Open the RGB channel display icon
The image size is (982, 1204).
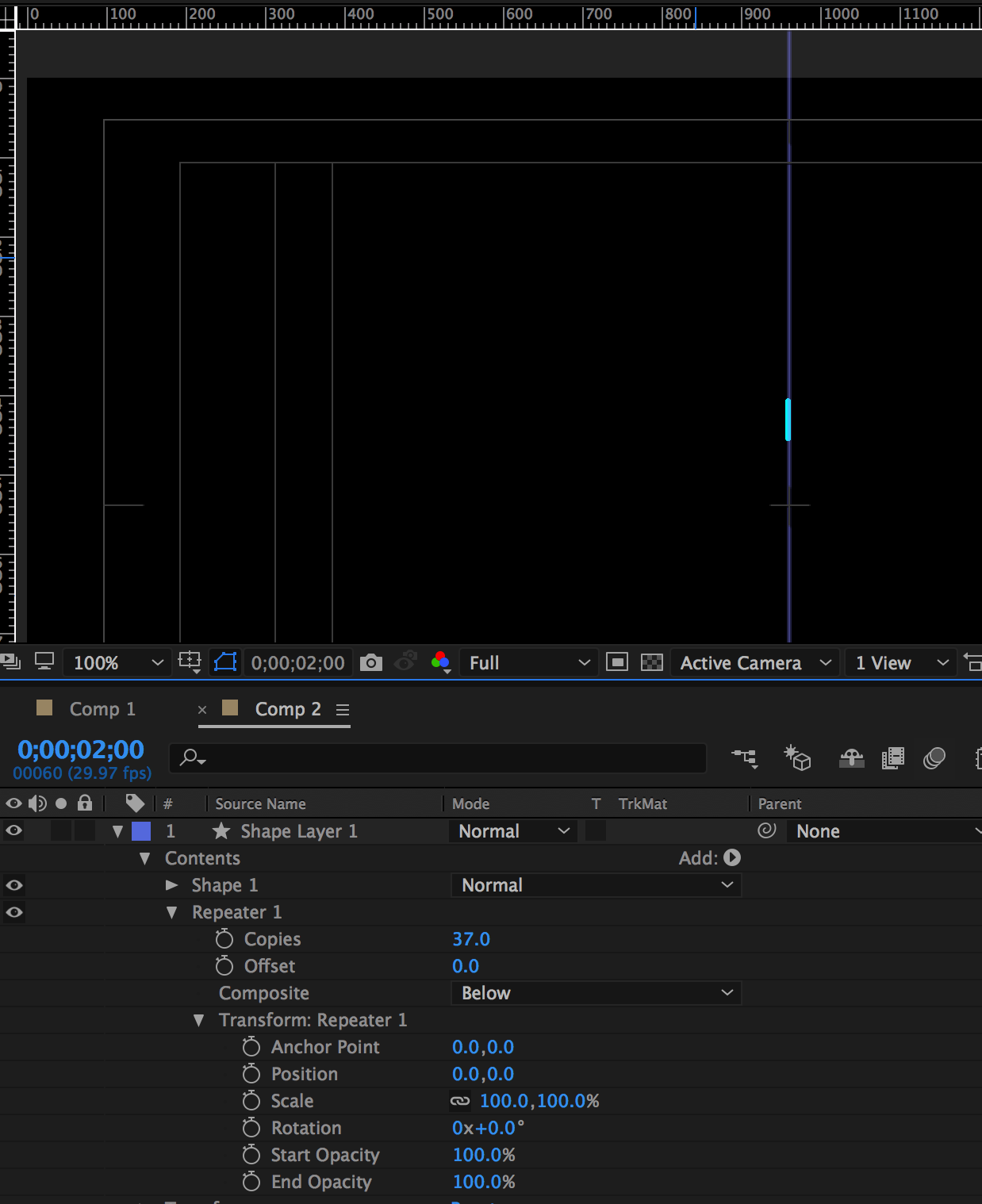click(441, 662)
